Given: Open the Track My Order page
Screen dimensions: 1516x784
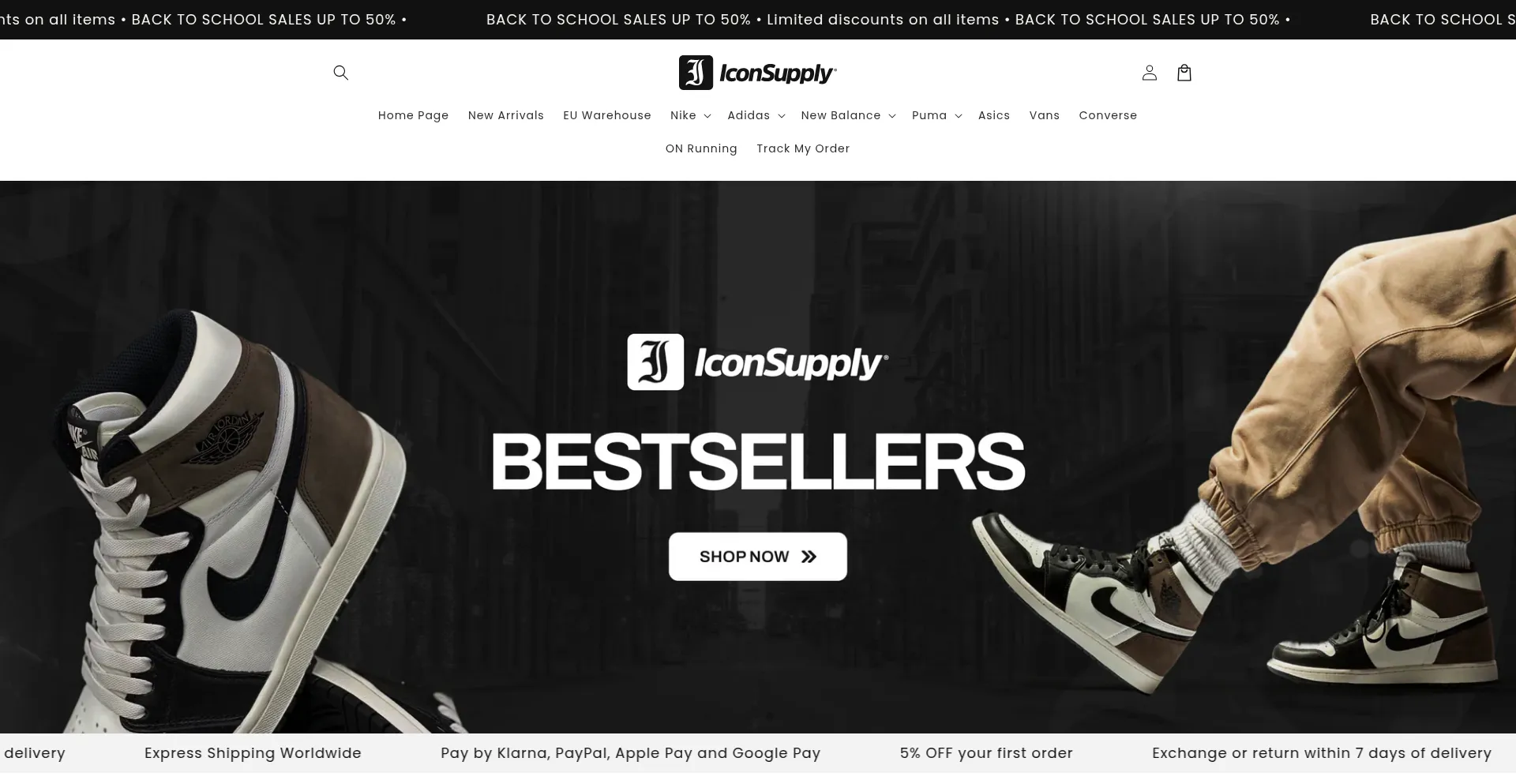Looking at the screenshot, I should (x=803, y=148).
